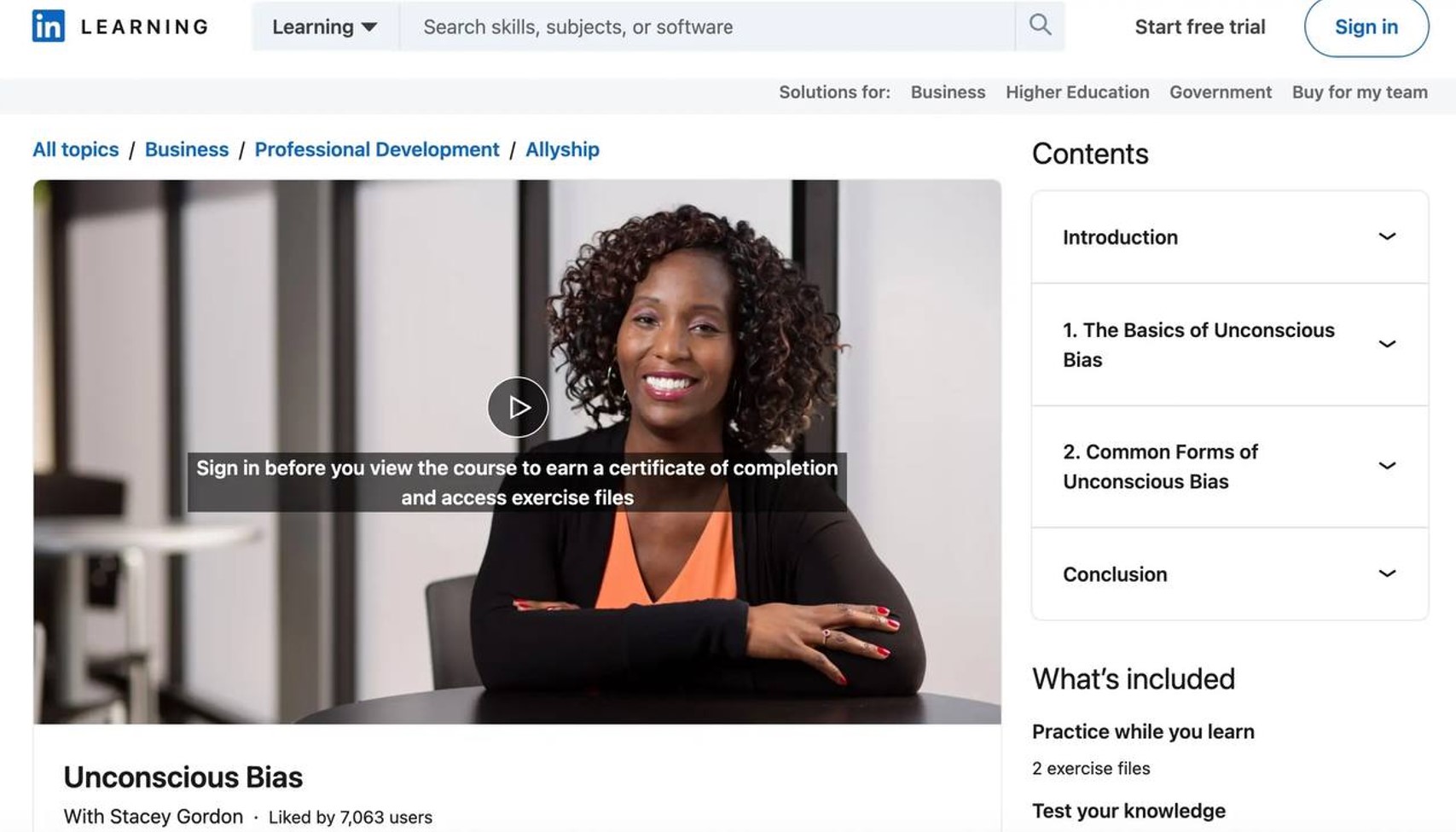
Task: Click 'Practice while you learn' heading
Action: tap(1143, 731)
